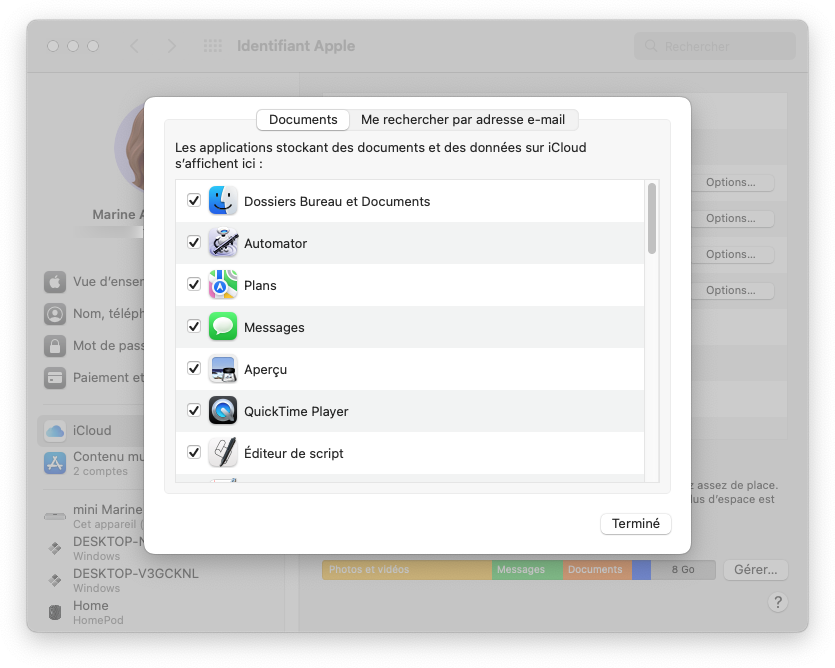Select the DESKTOP-V3GCKNL Windows device icon
Image resolution: width=835 pixels, height=668 pixels.
(x=54, y=578)
